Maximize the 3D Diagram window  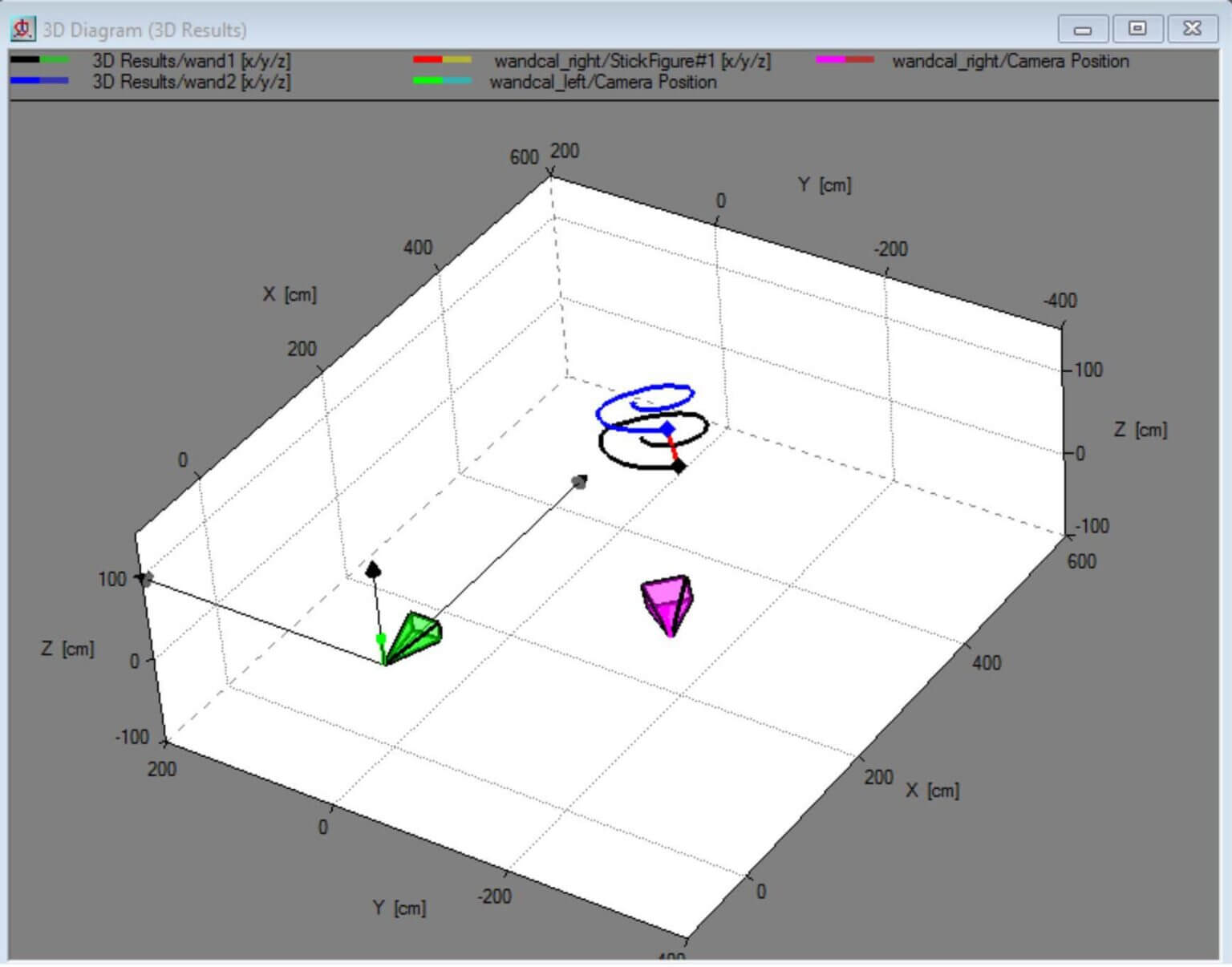[x=1137, y=29]
